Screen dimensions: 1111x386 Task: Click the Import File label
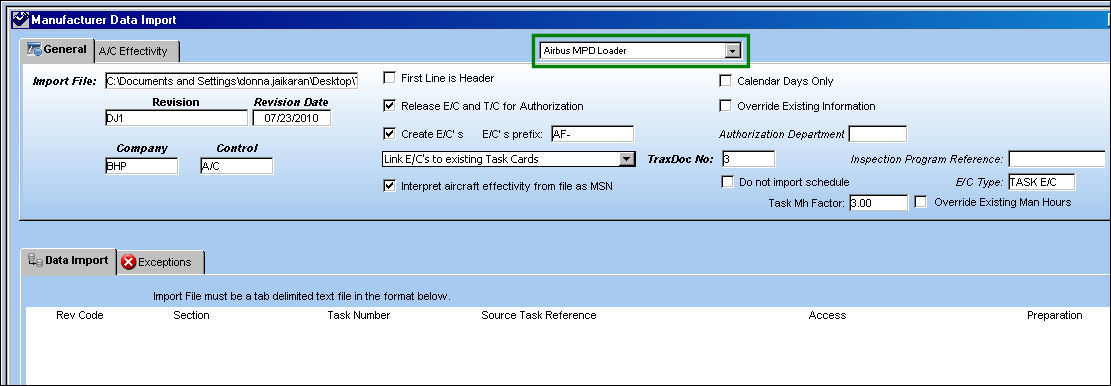point(64,81)
